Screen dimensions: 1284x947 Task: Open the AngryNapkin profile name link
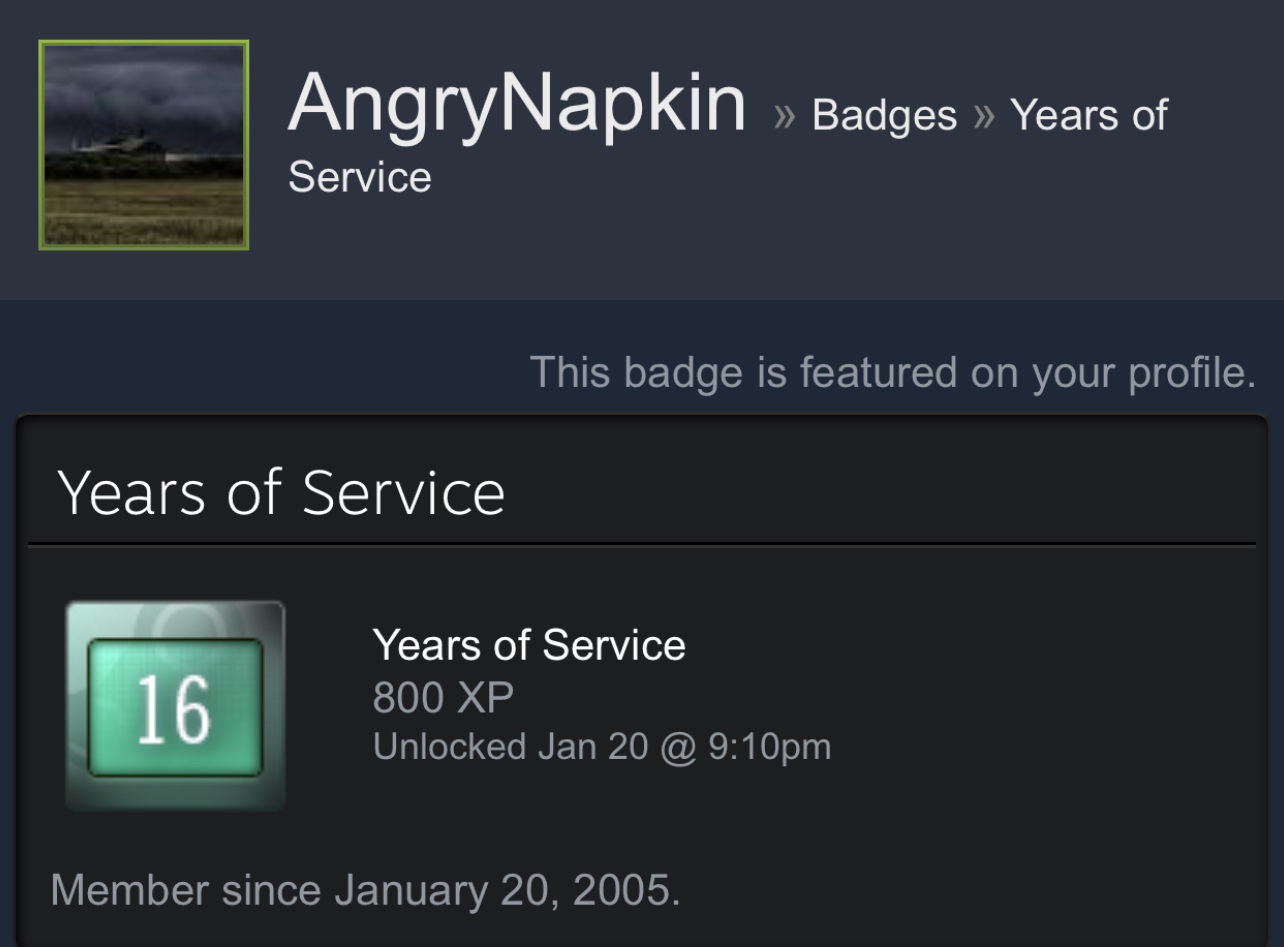coord(517,103)
